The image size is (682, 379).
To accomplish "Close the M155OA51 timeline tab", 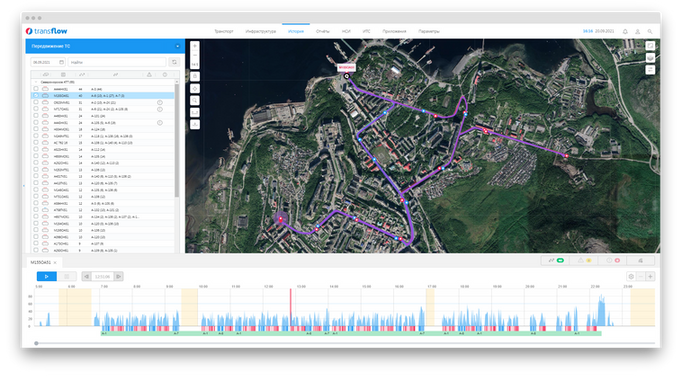I will [55, 262].
